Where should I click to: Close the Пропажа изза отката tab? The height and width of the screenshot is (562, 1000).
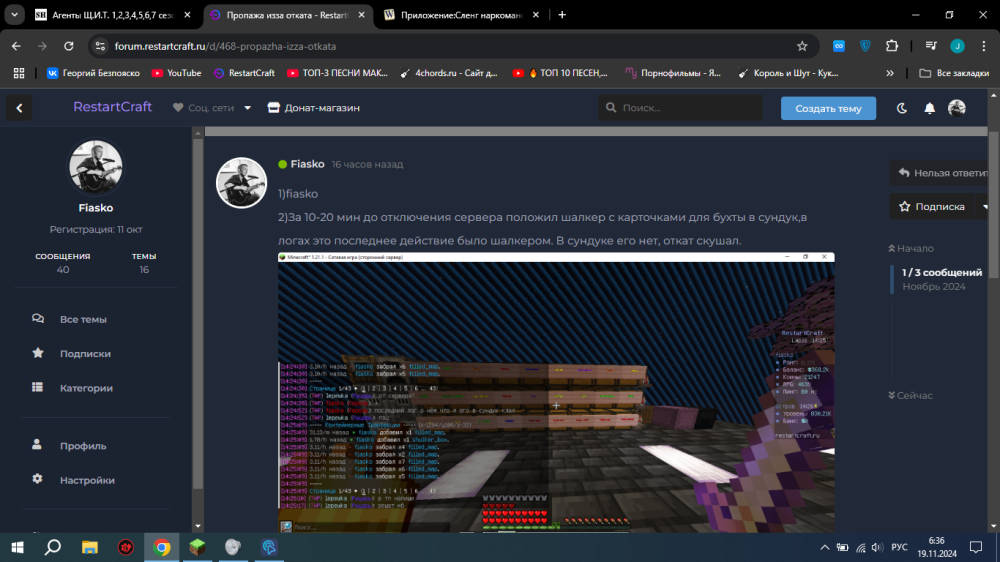coord(362,15)
